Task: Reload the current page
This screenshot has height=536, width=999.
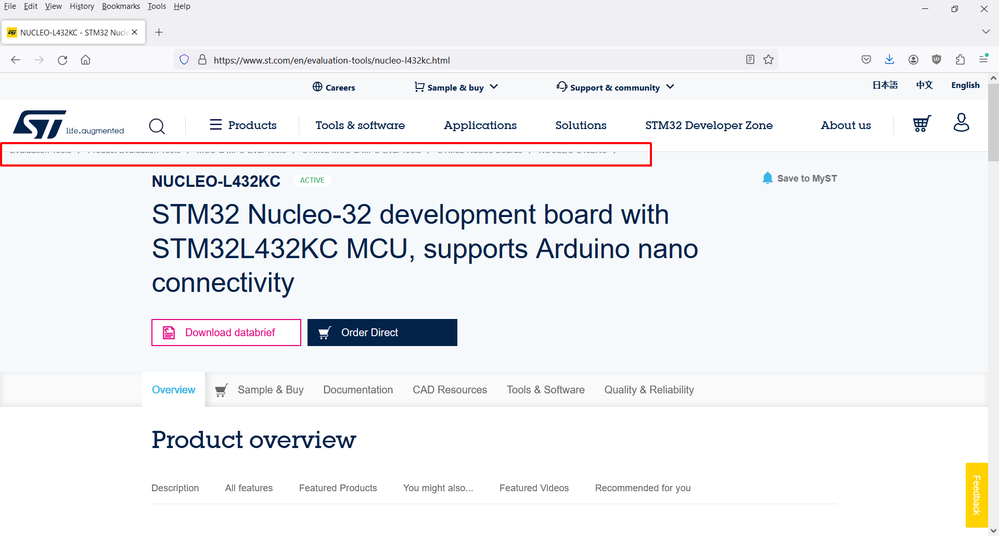Action: [62, 60]
